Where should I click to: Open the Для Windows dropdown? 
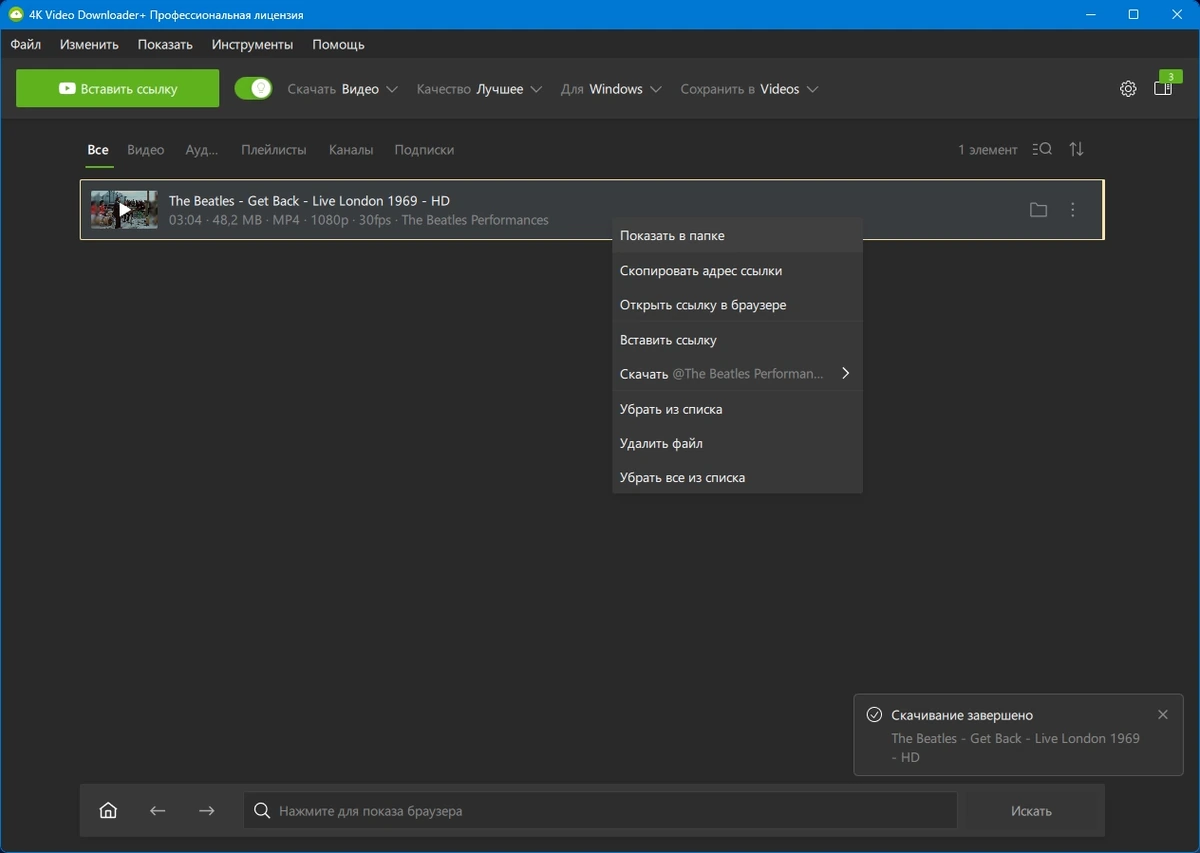[611, 89]
